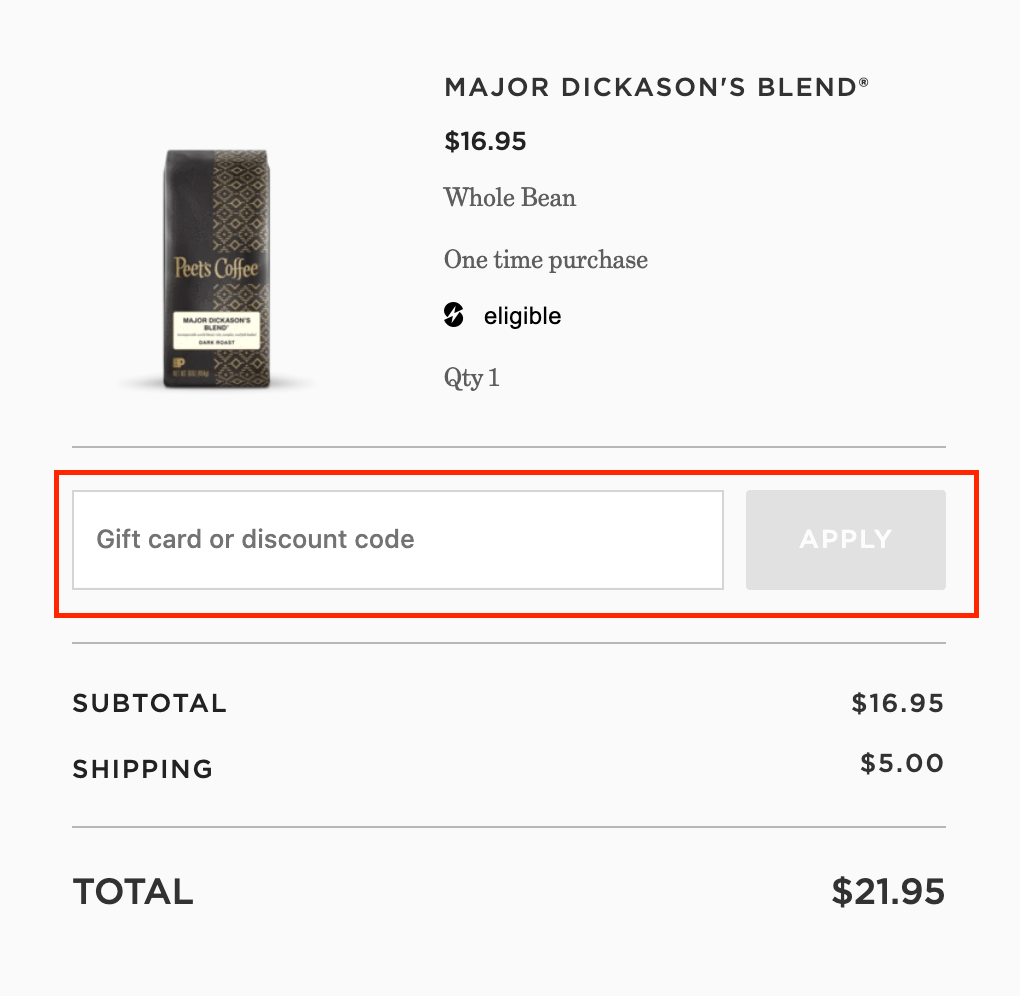Open the Major Dickason's Blend product title
1020x996 pixels.
(x=656, y=87)
